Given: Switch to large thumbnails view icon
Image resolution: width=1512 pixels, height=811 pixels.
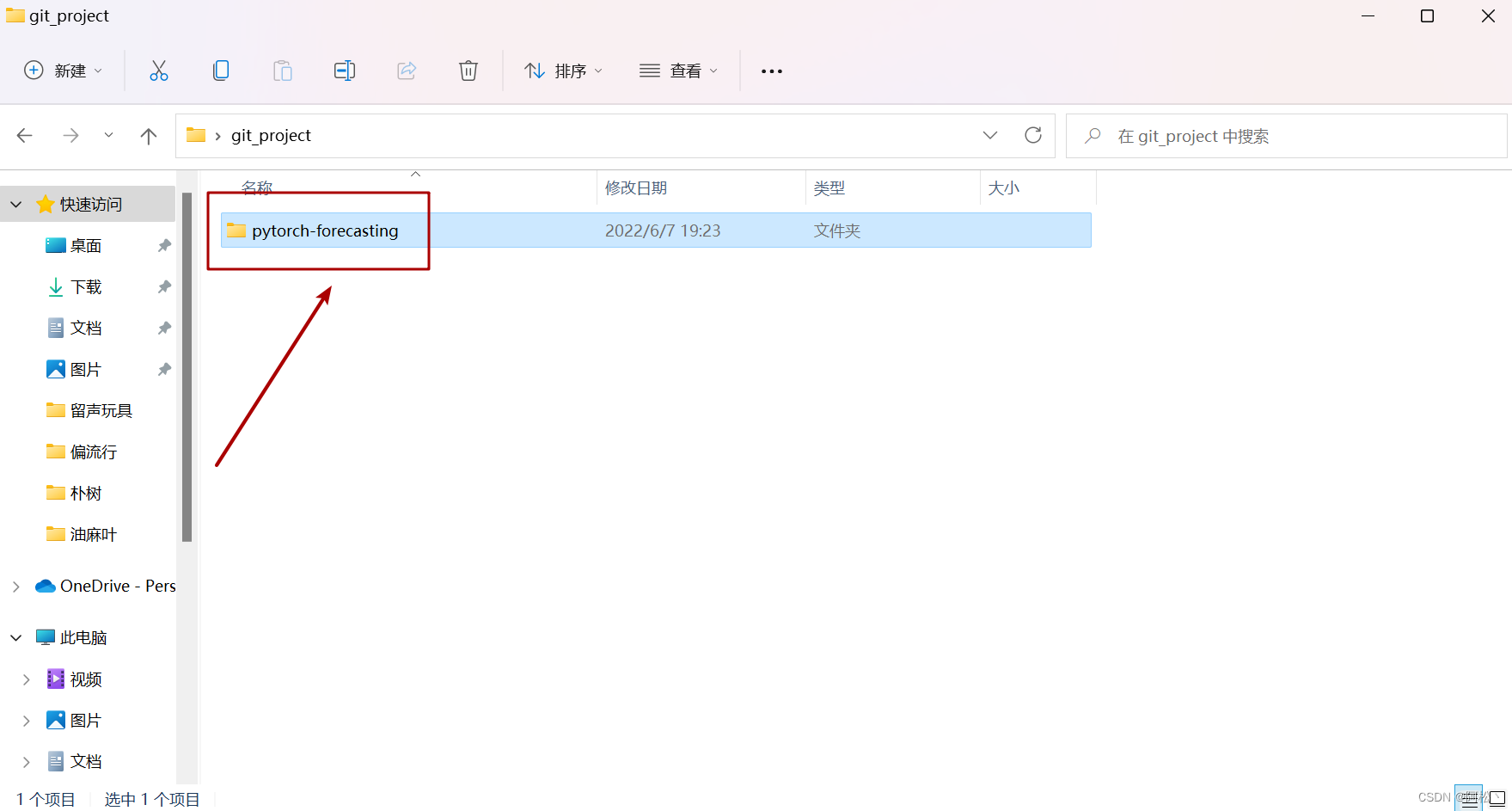Looking at the screenshot, I should (1497, 798).
